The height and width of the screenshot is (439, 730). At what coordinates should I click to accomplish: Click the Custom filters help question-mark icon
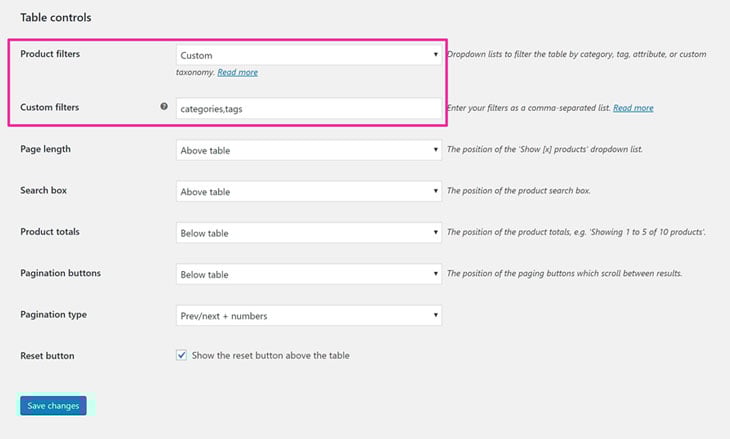tap(164, 106)
